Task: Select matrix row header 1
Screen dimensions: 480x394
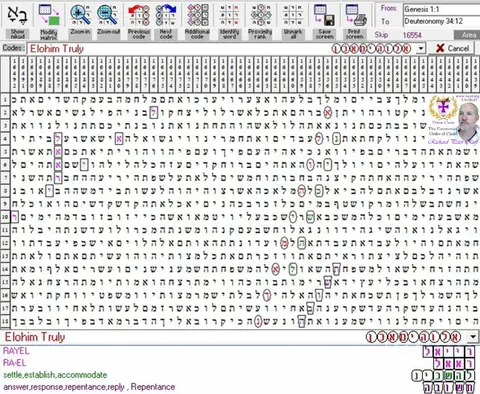Action: click(x=5, y=99)
